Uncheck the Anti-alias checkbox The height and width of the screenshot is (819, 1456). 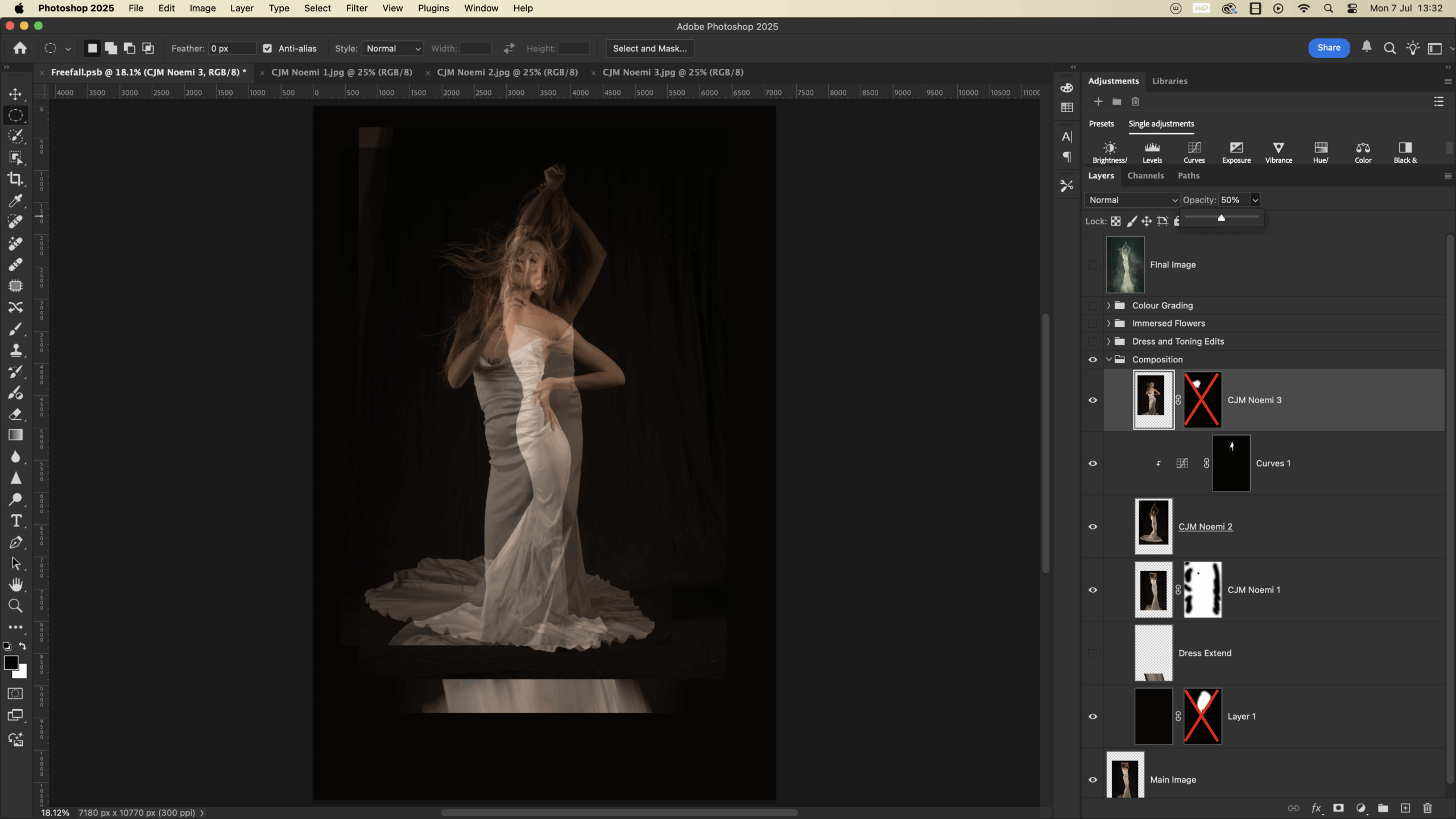pyautogui.click(x=267, y=48)
